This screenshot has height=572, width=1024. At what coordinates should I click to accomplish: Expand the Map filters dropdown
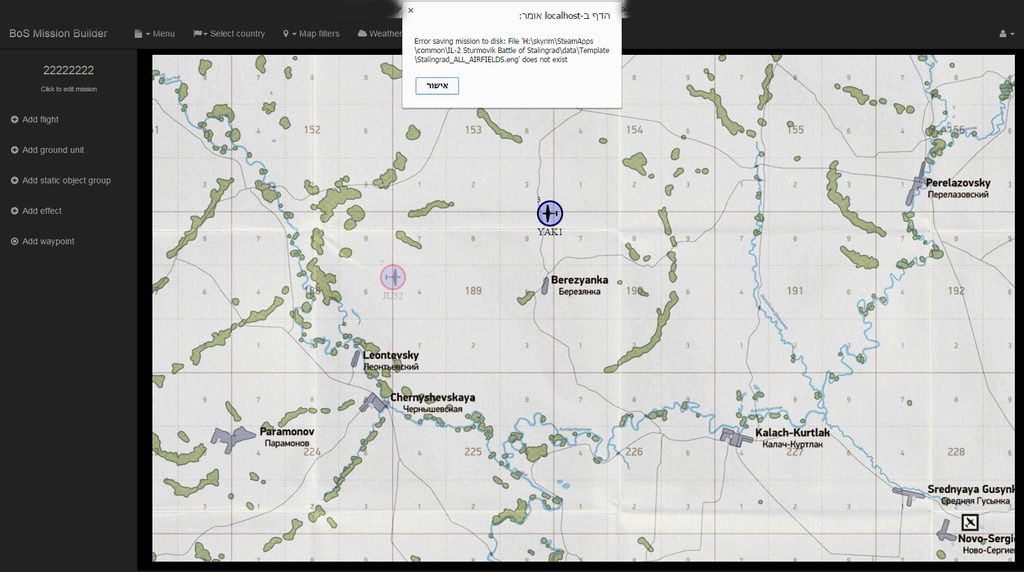(311, 34)
